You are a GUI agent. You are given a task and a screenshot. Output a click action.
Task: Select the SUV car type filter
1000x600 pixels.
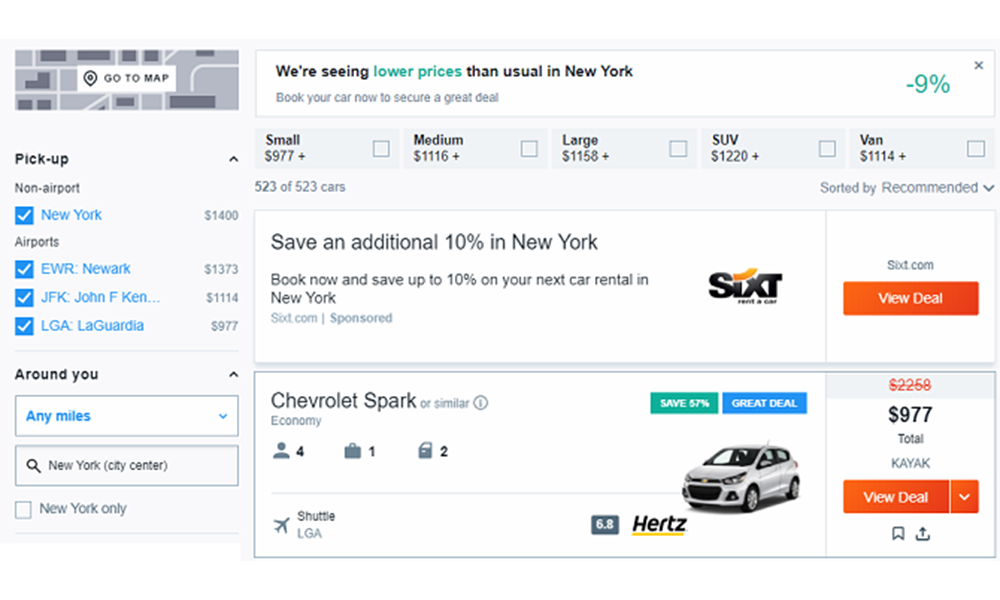(x=827, y=149)
